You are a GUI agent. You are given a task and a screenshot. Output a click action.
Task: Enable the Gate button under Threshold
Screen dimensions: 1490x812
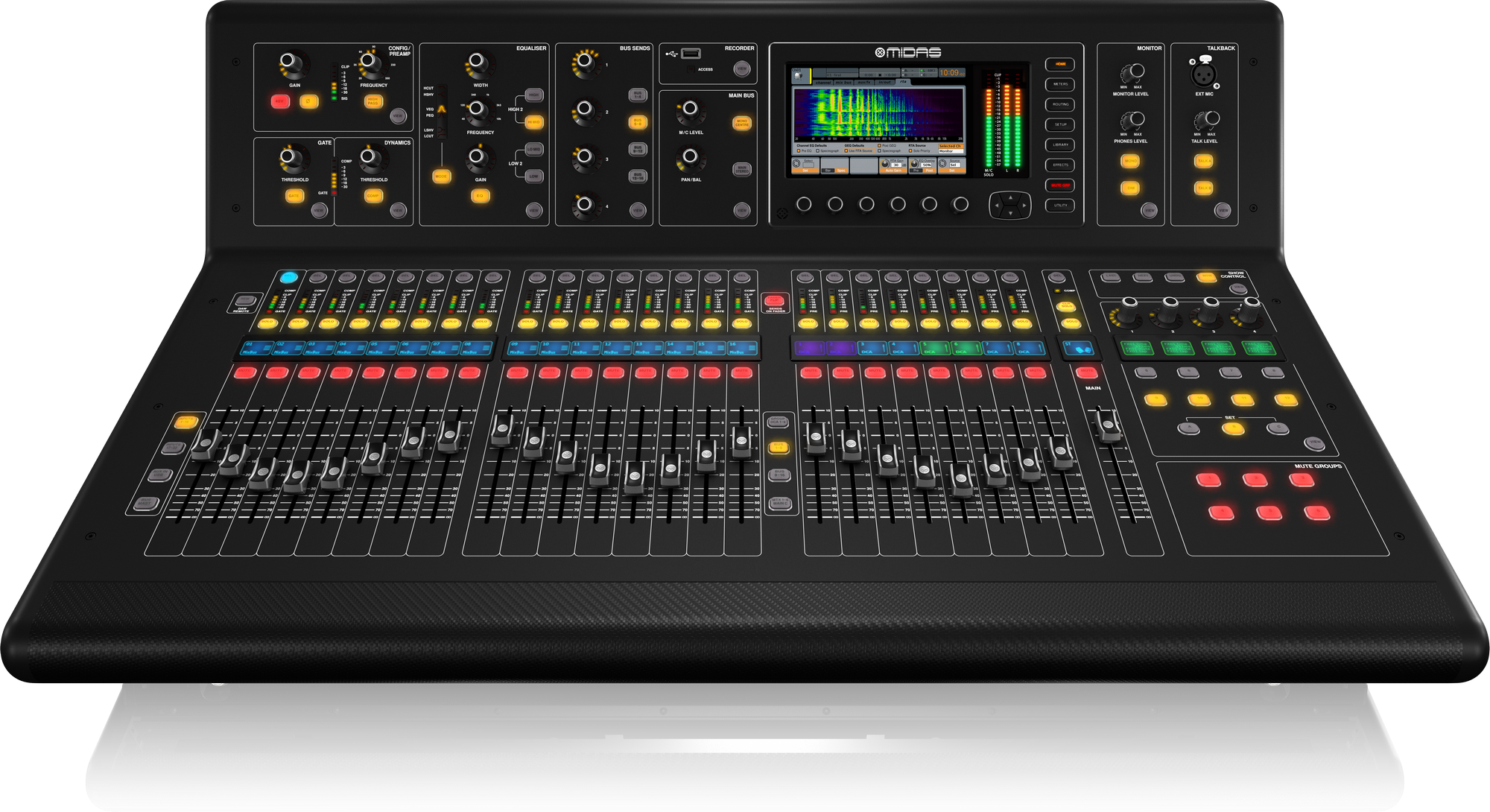click(x=294, y=196)
